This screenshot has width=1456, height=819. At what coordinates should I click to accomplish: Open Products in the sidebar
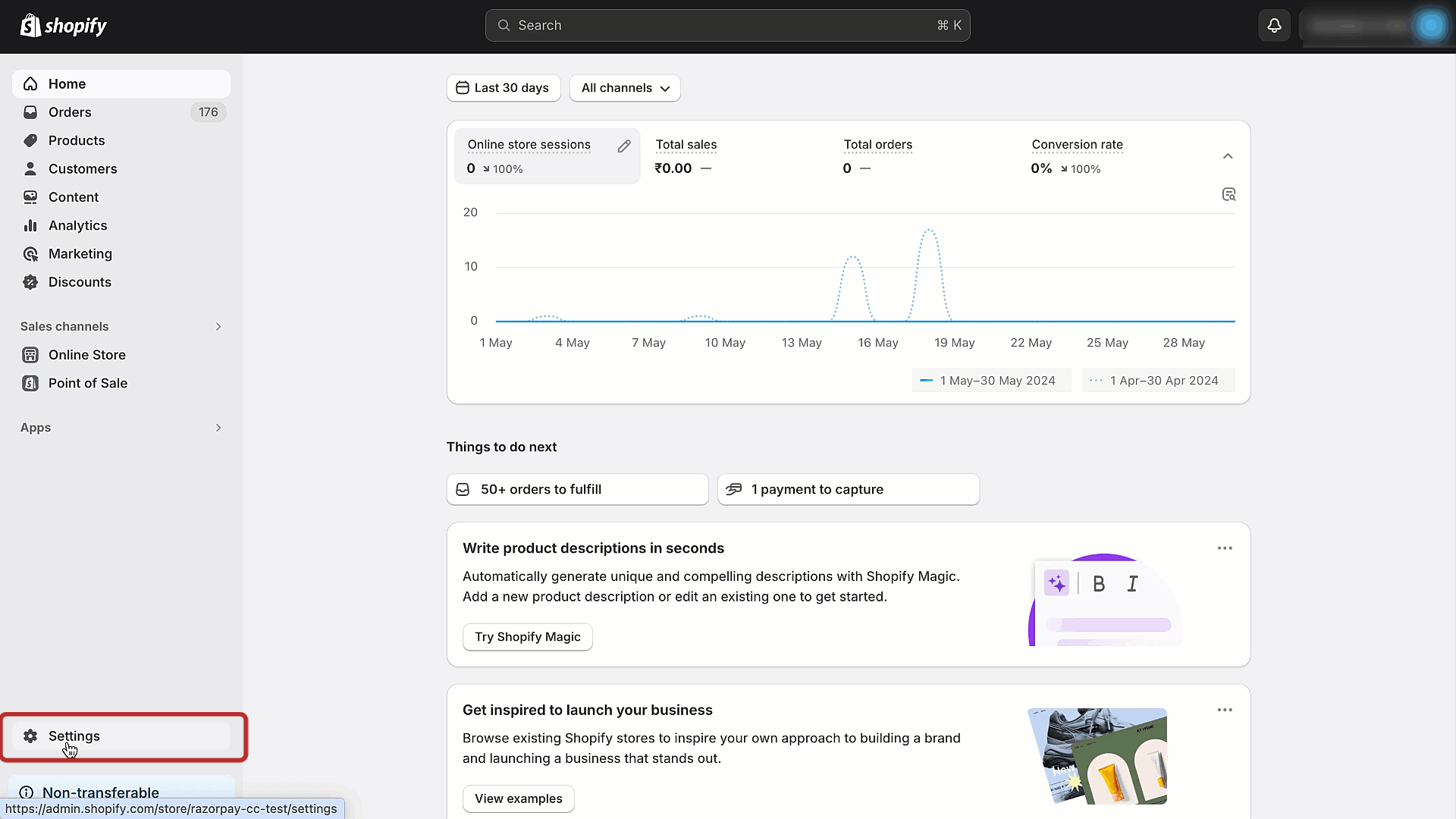click(121, 140)
